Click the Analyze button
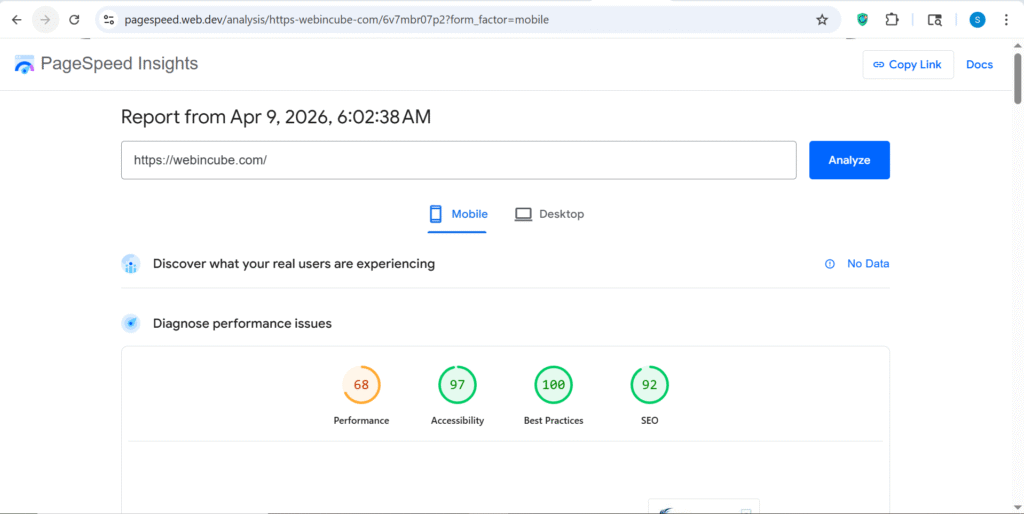This screenshot has height=514, width=1024. [849, 160]
